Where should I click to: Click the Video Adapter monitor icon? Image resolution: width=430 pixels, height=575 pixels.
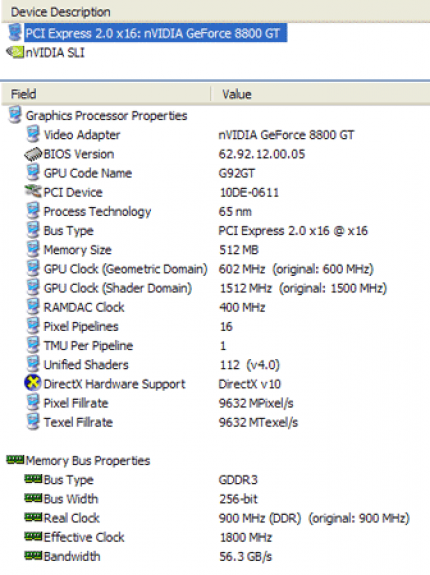tap(33, 134)
